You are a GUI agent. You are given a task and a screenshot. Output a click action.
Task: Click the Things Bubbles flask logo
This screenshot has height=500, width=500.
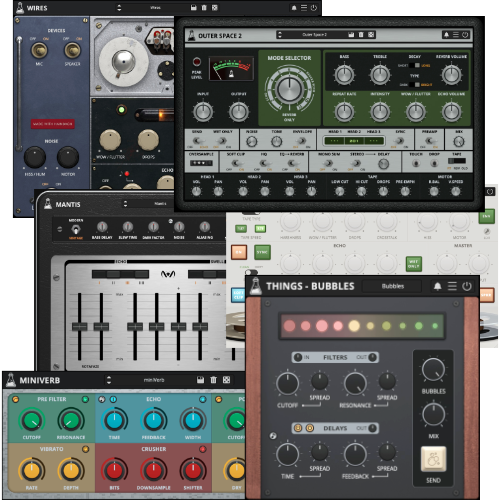click(x=256, y=286)
